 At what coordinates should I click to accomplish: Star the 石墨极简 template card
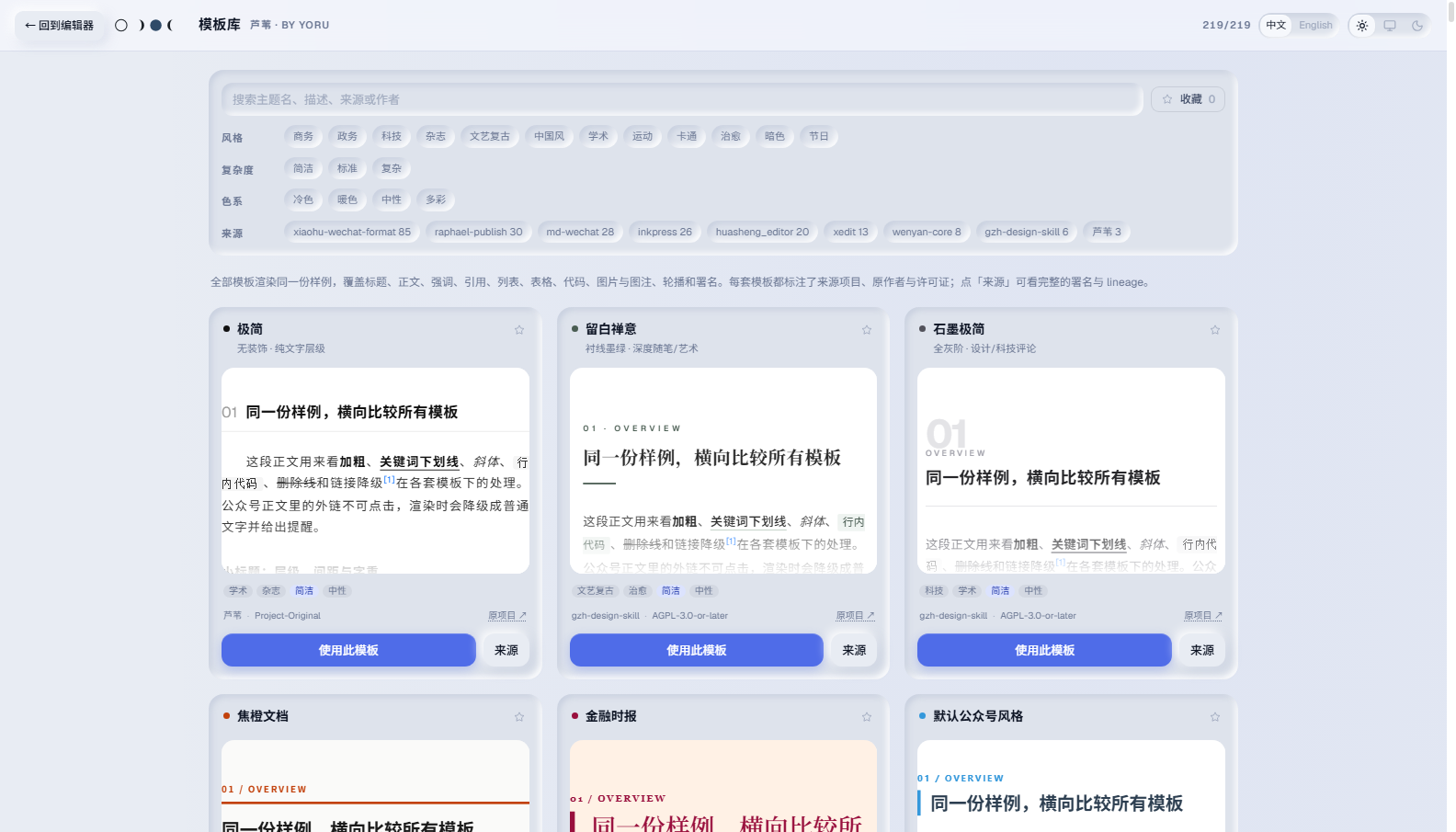tap(1215, 330)
